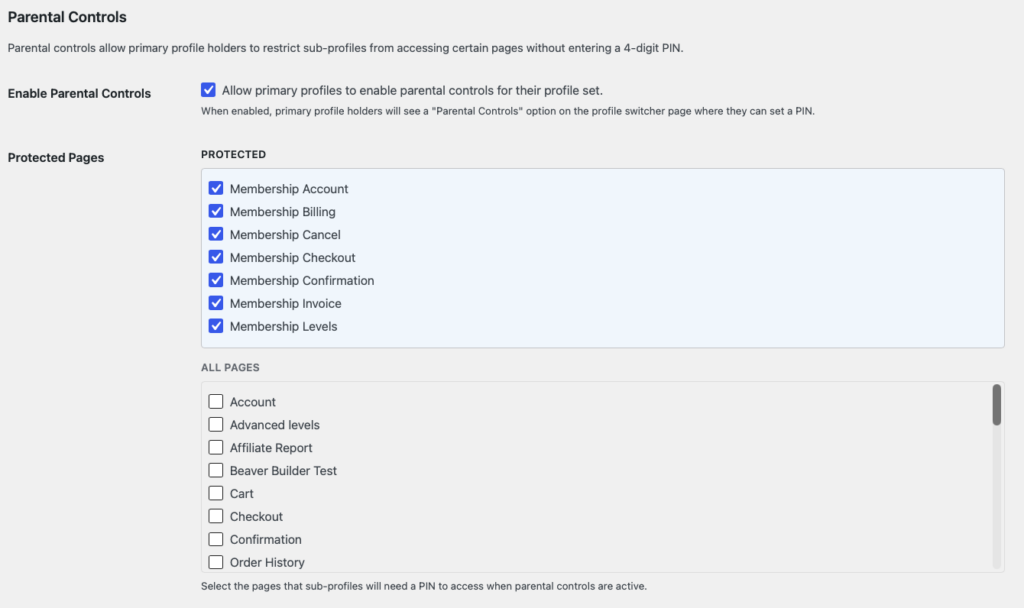Remove Membership Cancel from protected pages
Viewport: 1024px width, 608px height.
(x=215, y=234)
